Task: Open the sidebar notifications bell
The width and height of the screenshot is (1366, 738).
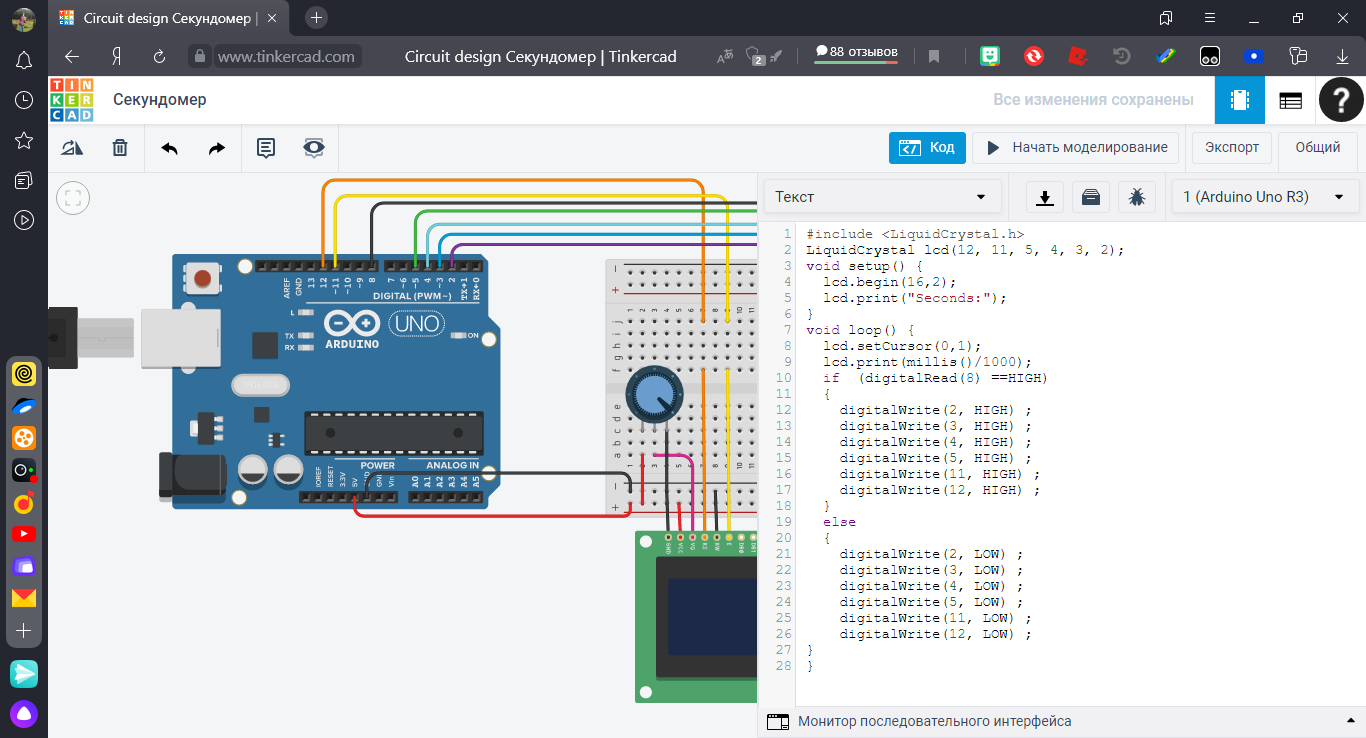Action: [24, 60]
